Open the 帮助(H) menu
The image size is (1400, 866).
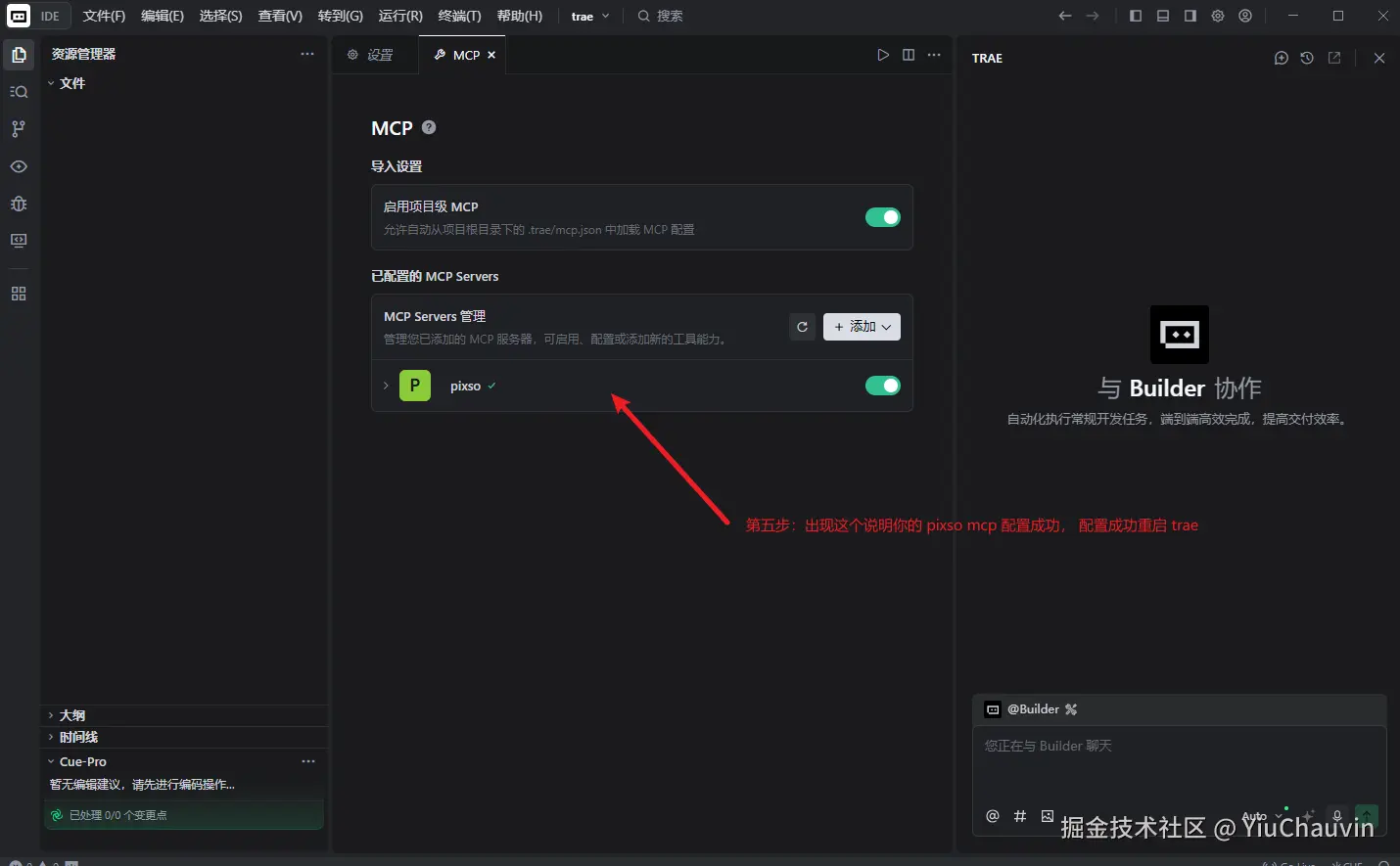click(x=519, y=16)
